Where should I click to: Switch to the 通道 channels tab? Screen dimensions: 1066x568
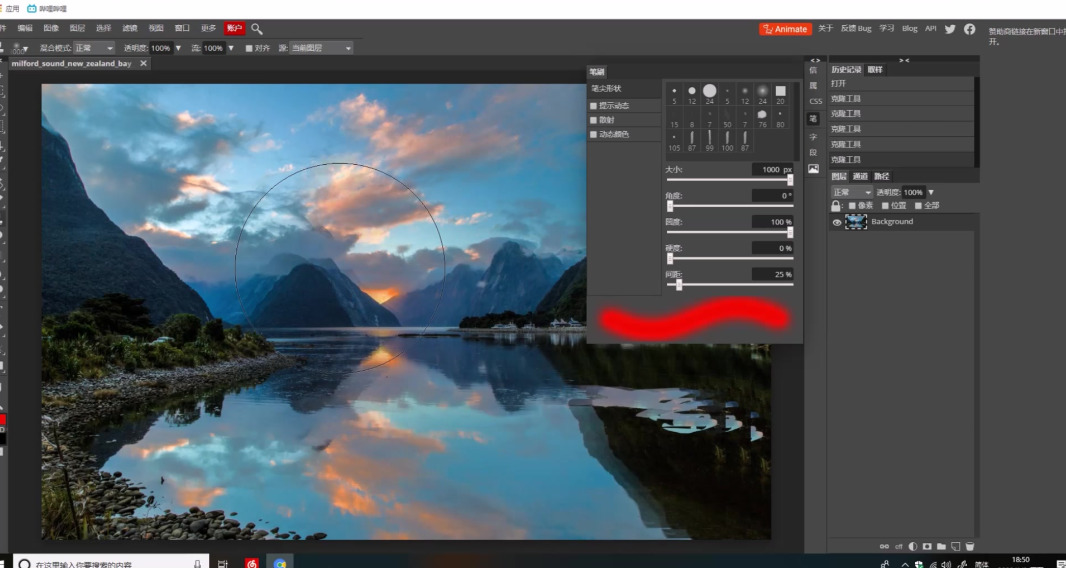(x=860, y=176)
